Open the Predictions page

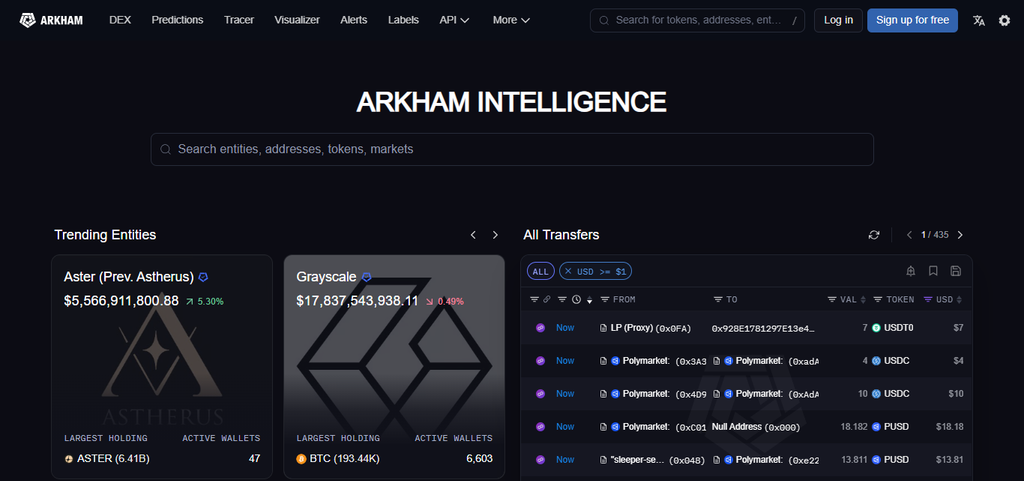178,20
